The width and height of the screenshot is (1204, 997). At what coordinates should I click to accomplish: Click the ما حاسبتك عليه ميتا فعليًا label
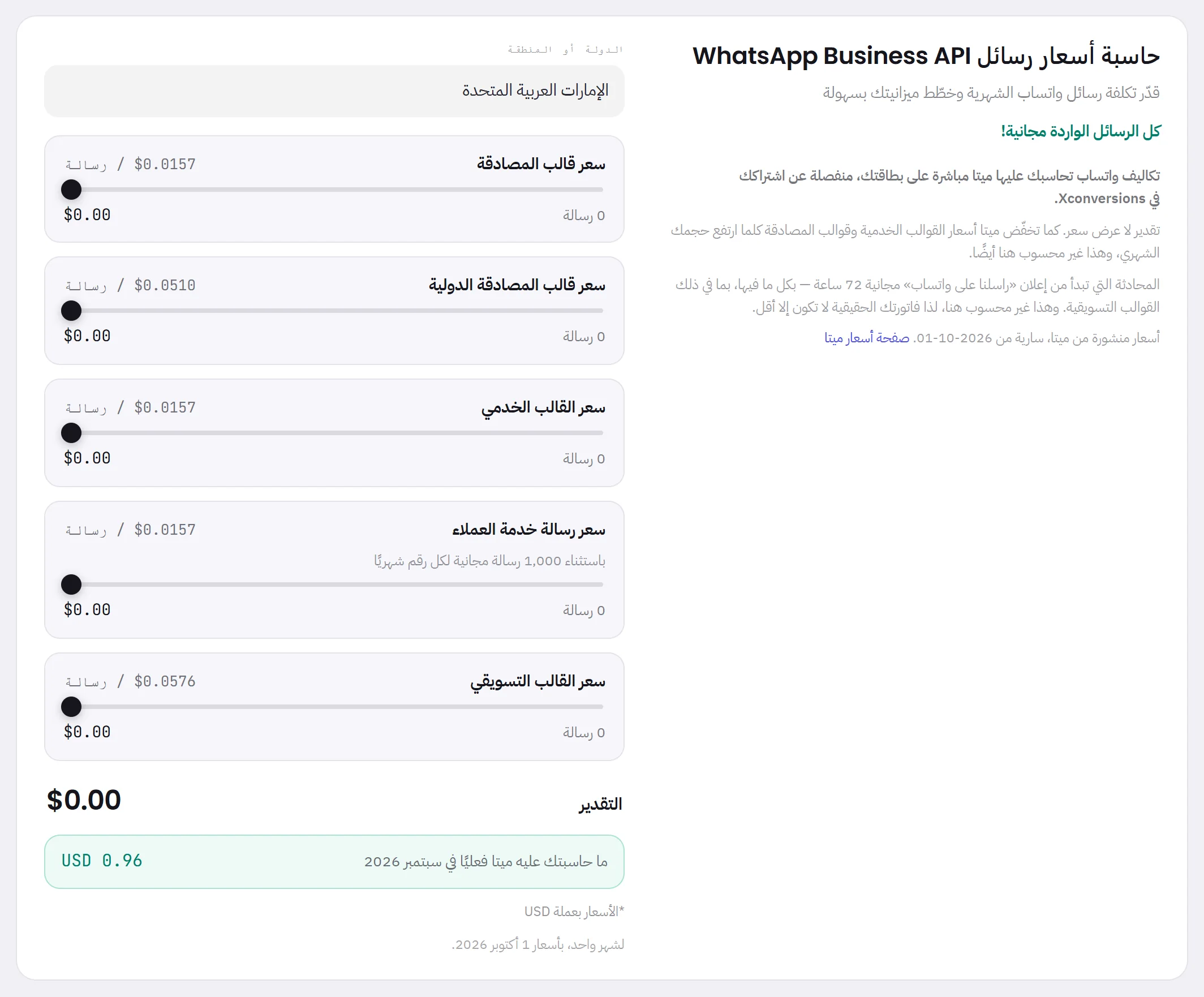(x=485, y=862)
